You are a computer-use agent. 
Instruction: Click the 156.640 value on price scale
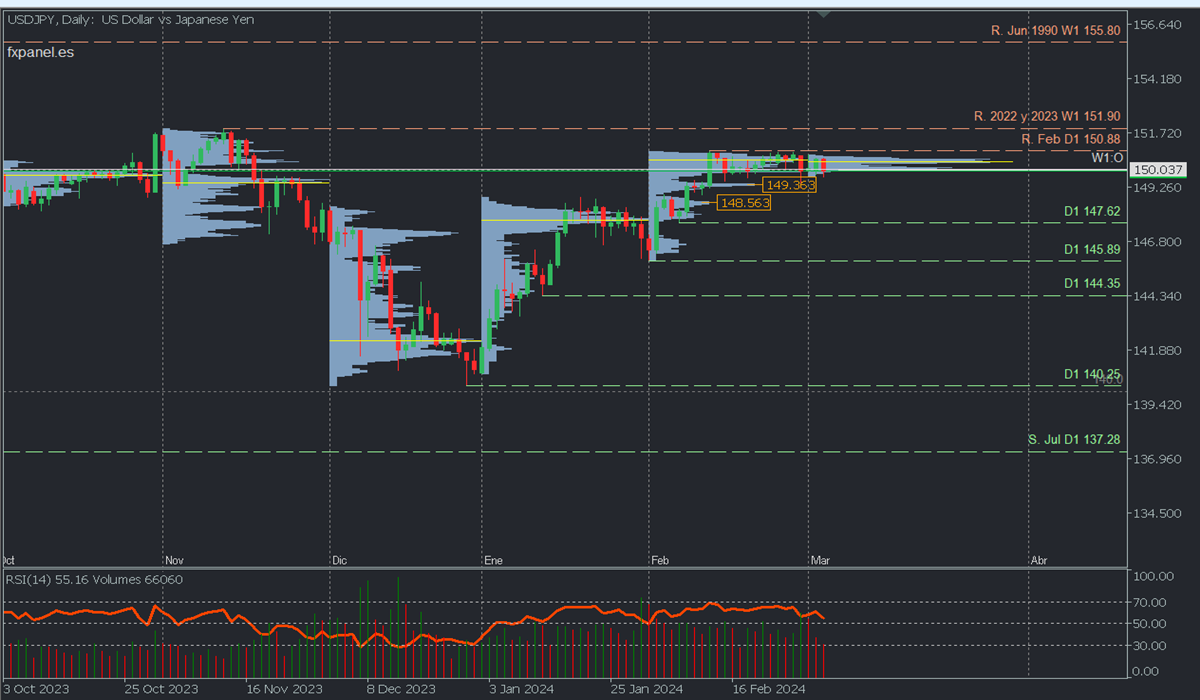click(x=1154, y=24)
